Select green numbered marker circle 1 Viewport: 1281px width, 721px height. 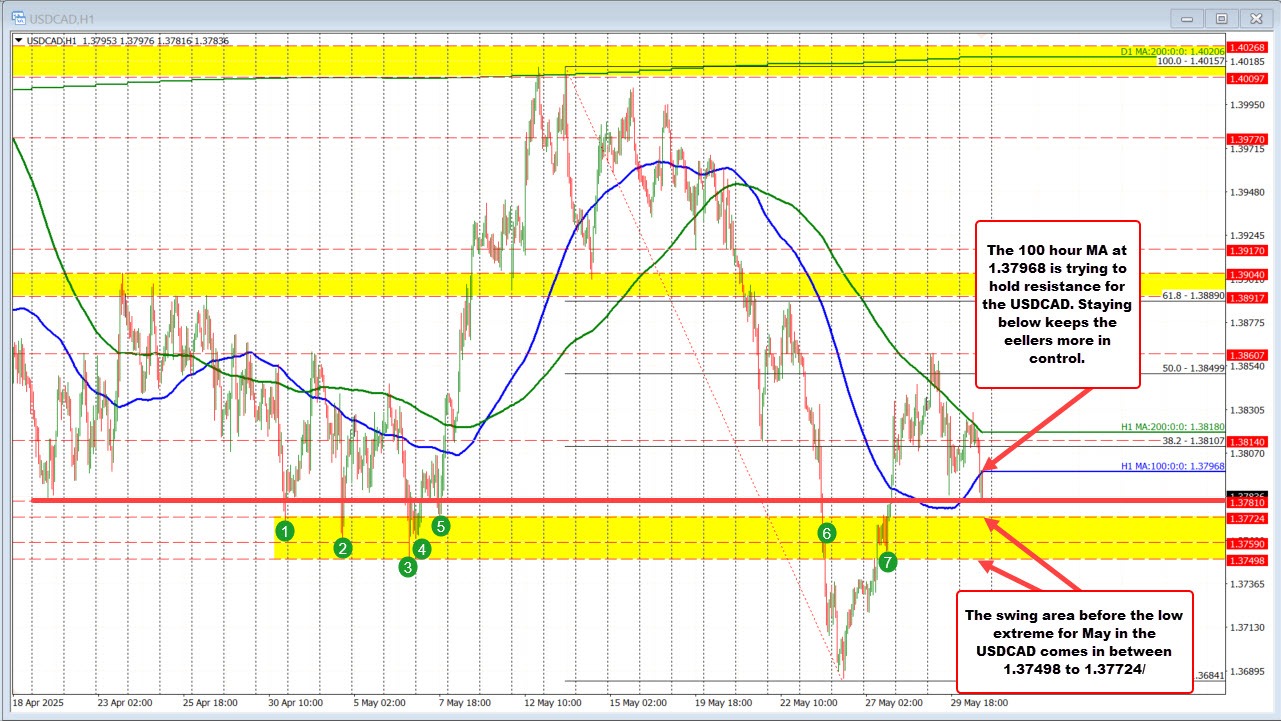click(x=285, y=532)
